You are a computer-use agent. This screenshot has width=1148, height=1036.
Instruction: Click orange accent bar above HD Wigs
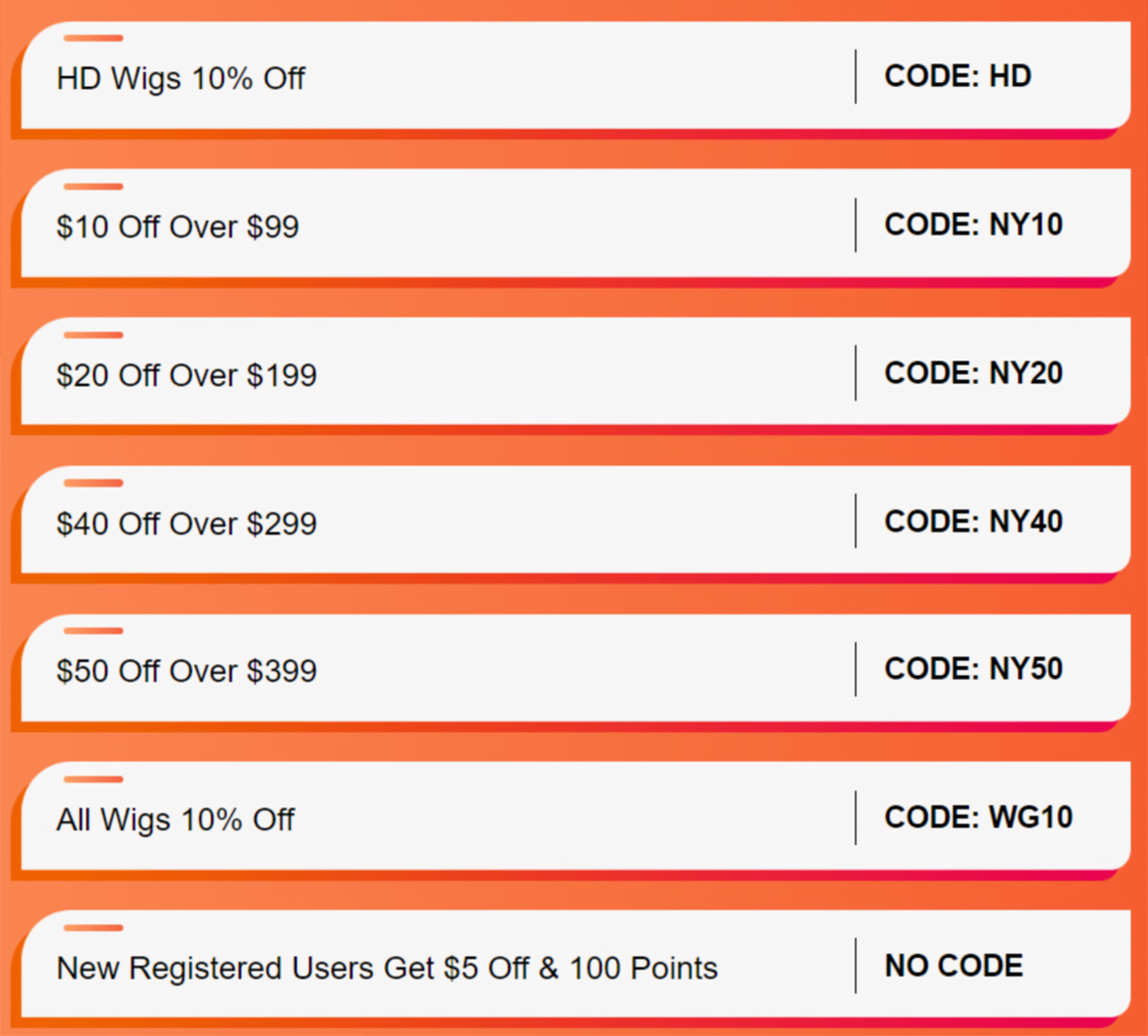[x=93, y=38]
